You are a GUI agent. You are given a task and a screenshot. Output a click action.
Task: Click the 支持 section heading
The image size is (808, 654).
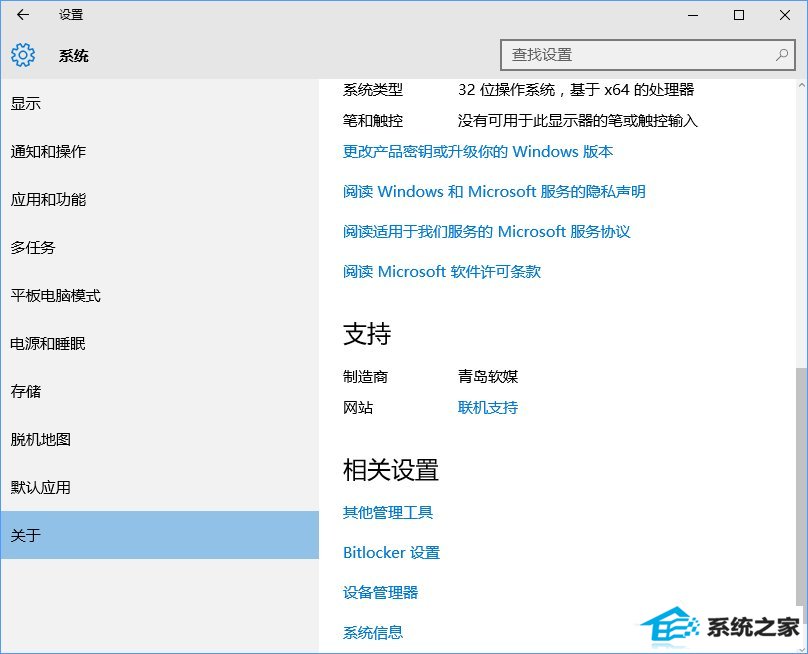point(367,334)
